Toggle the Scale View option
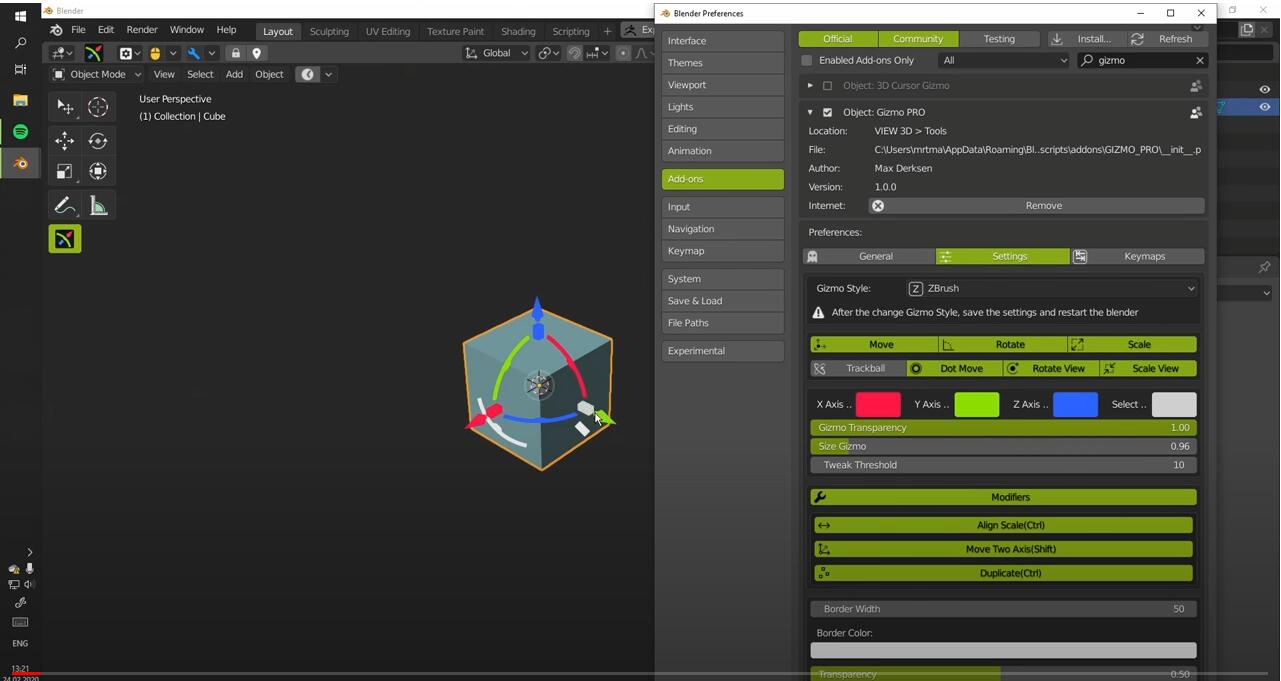The width and height of the screenshot is (1281, 681). (1148, 368)
